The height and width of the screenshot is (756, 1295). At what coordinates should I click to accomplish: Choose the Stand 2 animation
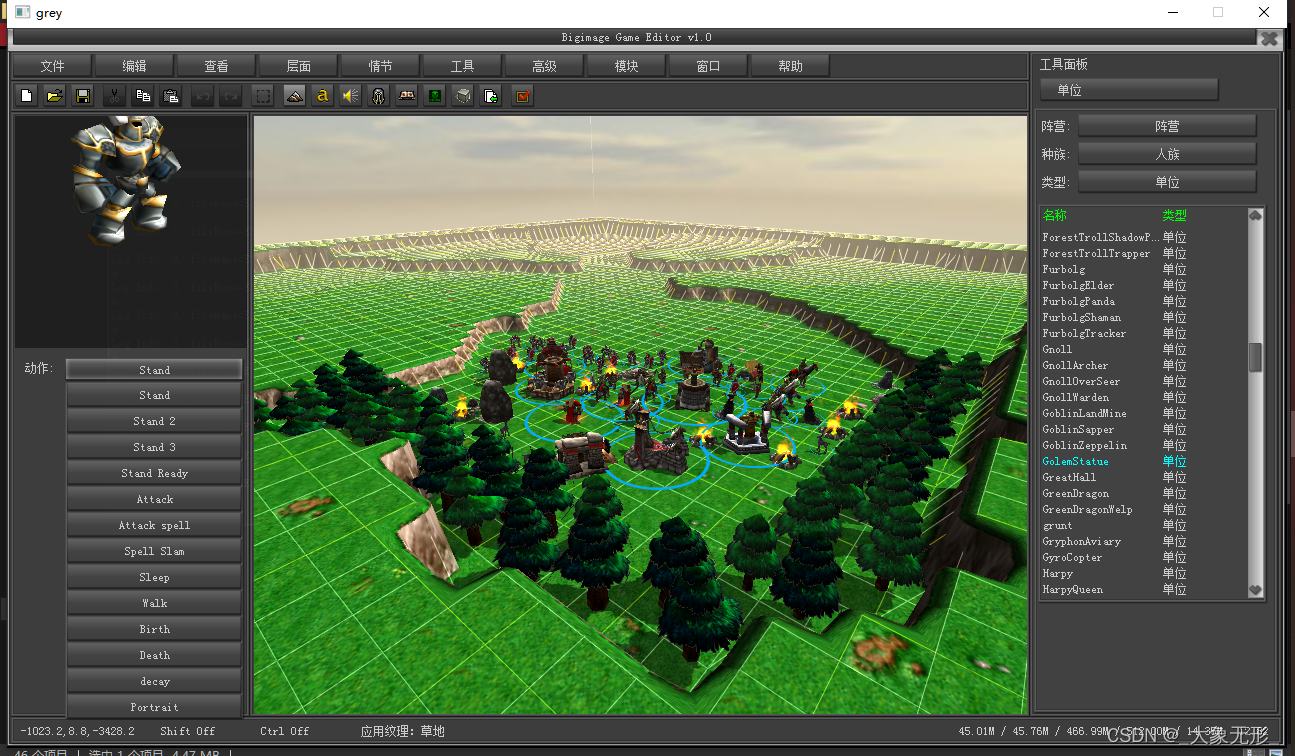(x=154, y=421)
